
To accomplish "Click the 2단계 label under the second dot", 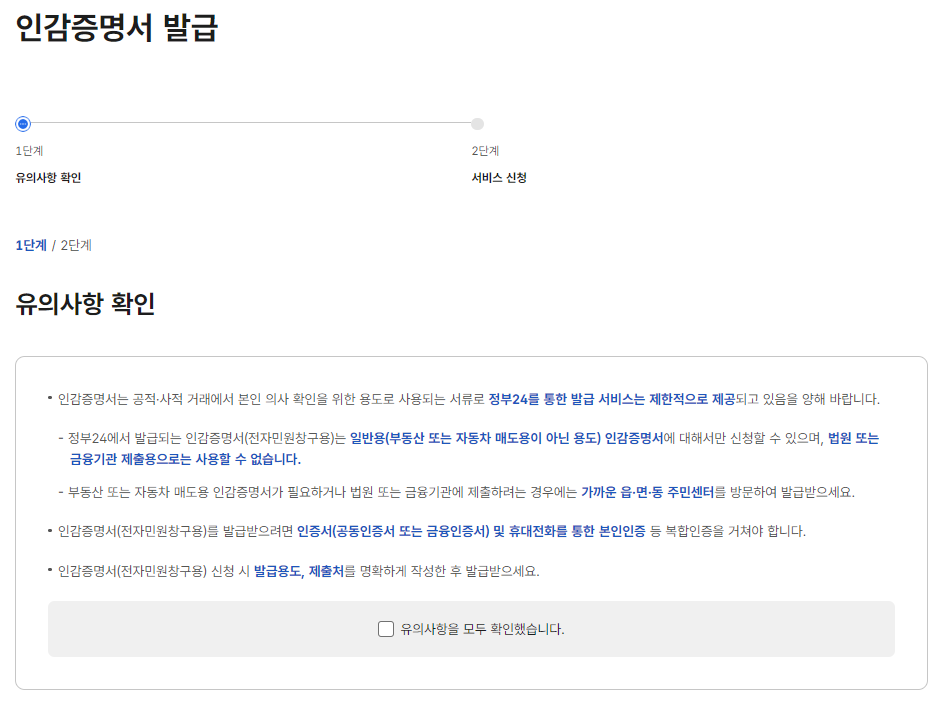I will click(x=487, y=152).
